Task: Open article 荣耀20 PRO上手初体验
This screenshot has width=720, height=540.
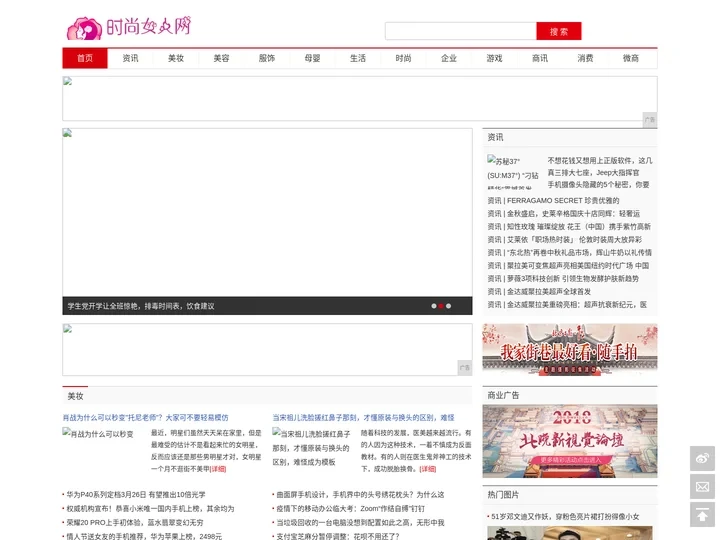Action: [x=135, y=523]
